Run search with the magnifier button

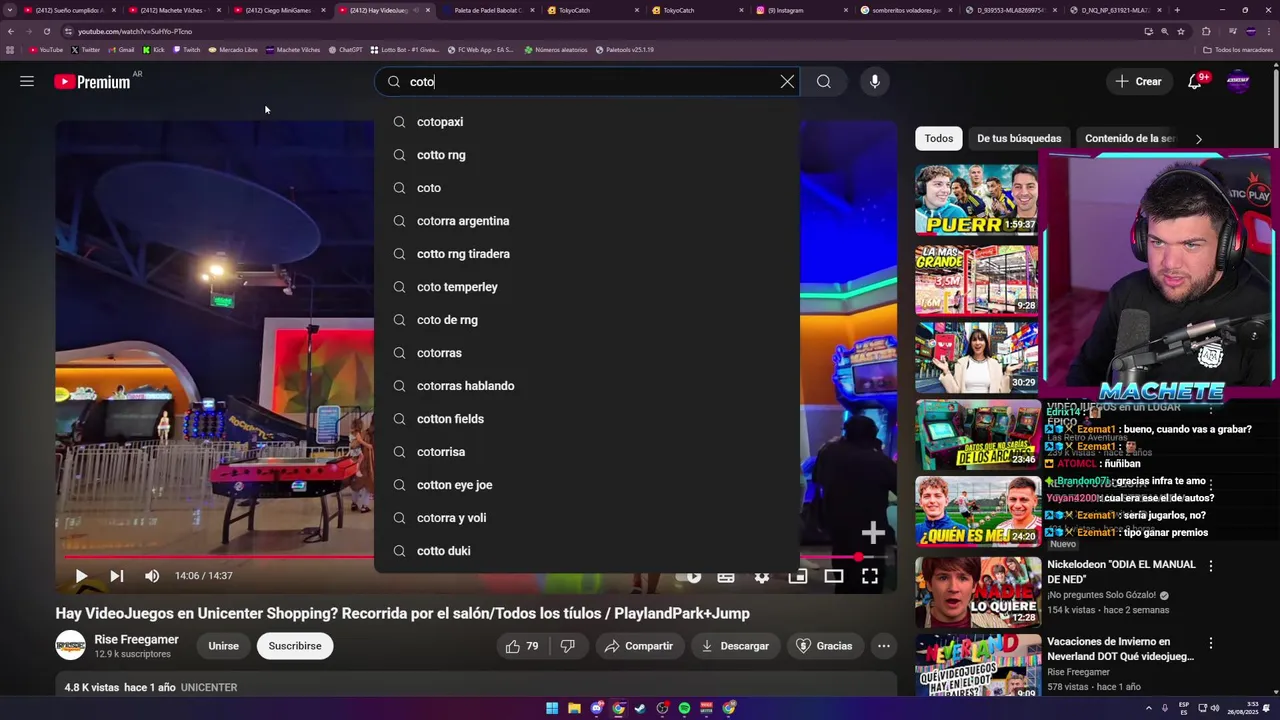(824, 82)
